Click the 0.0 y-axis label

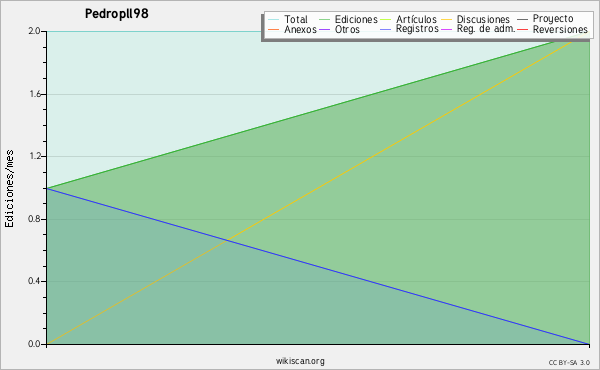[34, 344]
